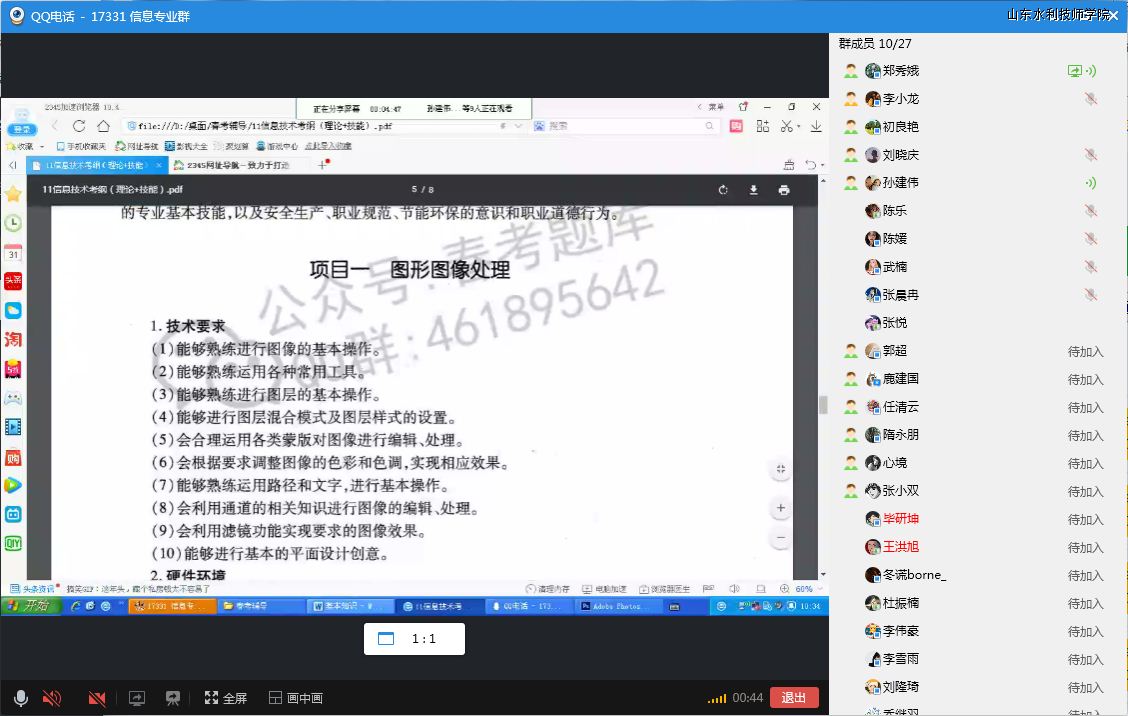
Task: Enter fullscreen with 全屏 button
Action: click(226, 698)
